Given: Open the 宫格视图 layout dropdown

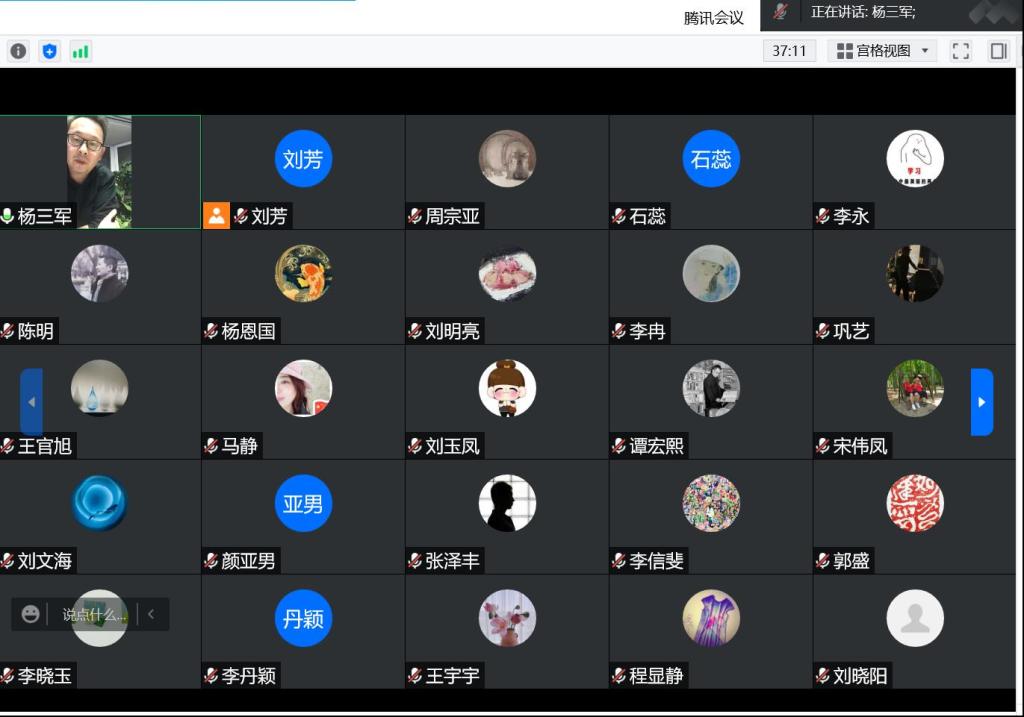Looking at the screenshot, I should (883, 51).
